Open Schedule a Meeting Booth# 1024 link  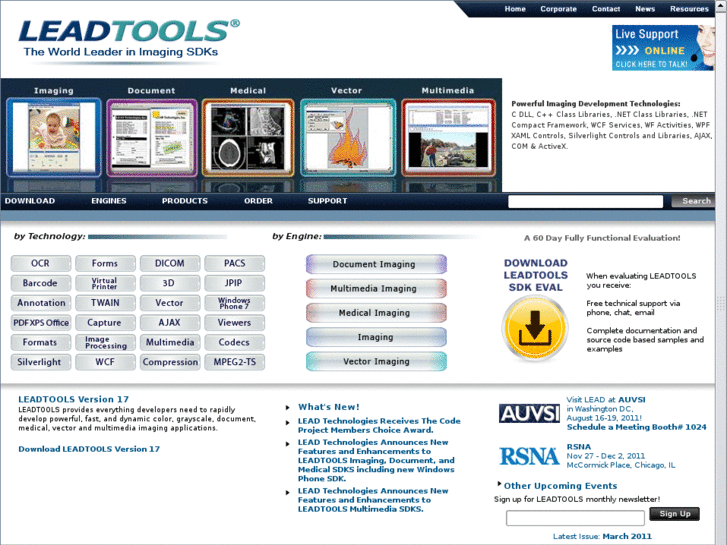tap(637, 427)
